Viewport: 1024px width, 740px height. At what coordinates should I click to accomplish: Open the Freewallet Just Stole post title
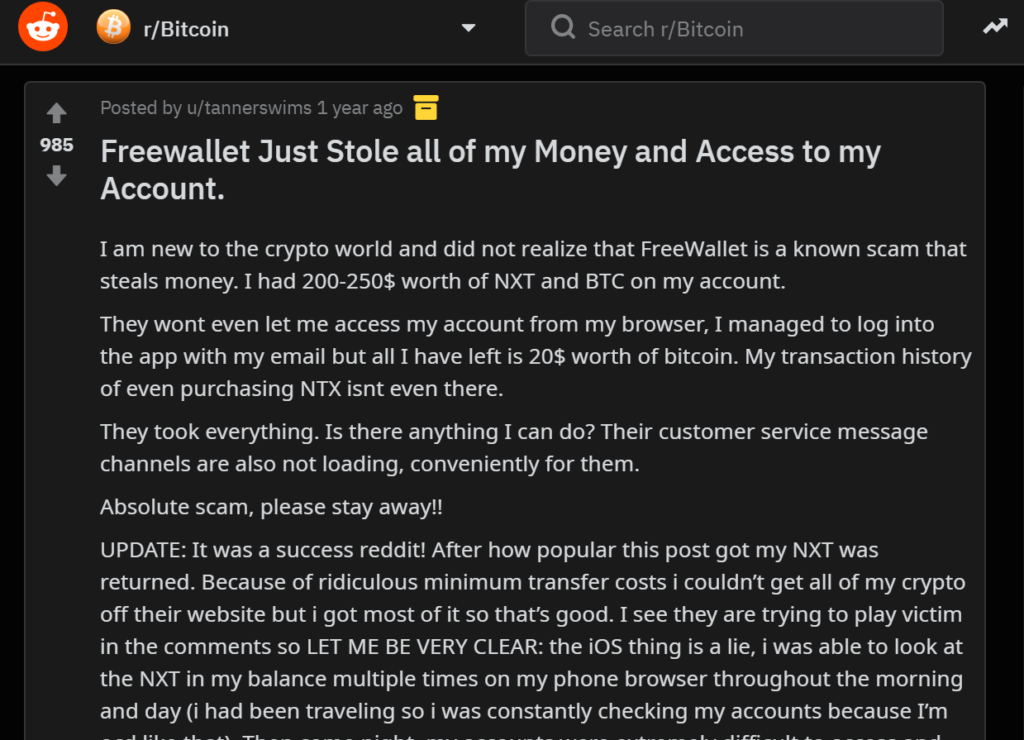(490, 170)
